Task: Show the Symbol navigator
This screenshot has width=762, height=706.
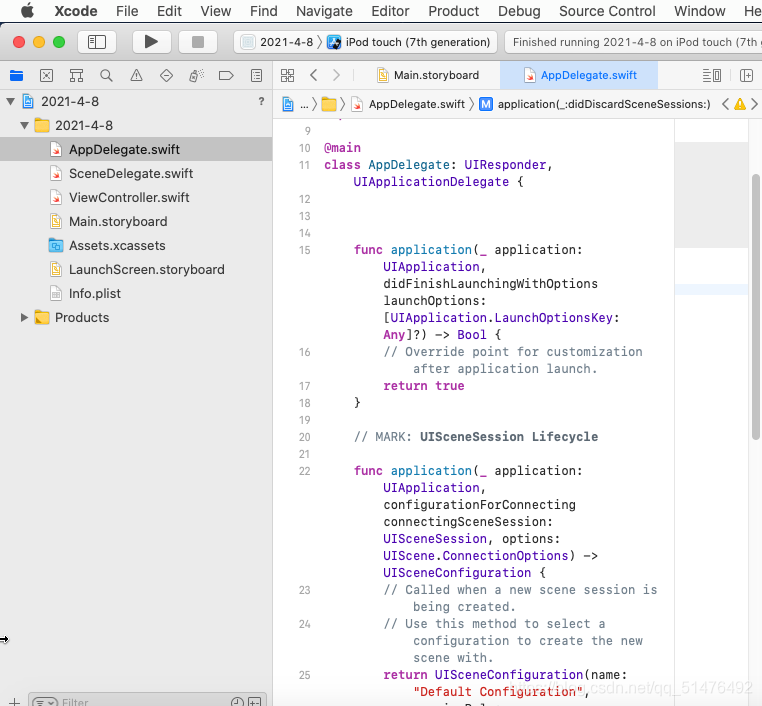Action: [76, 75]
